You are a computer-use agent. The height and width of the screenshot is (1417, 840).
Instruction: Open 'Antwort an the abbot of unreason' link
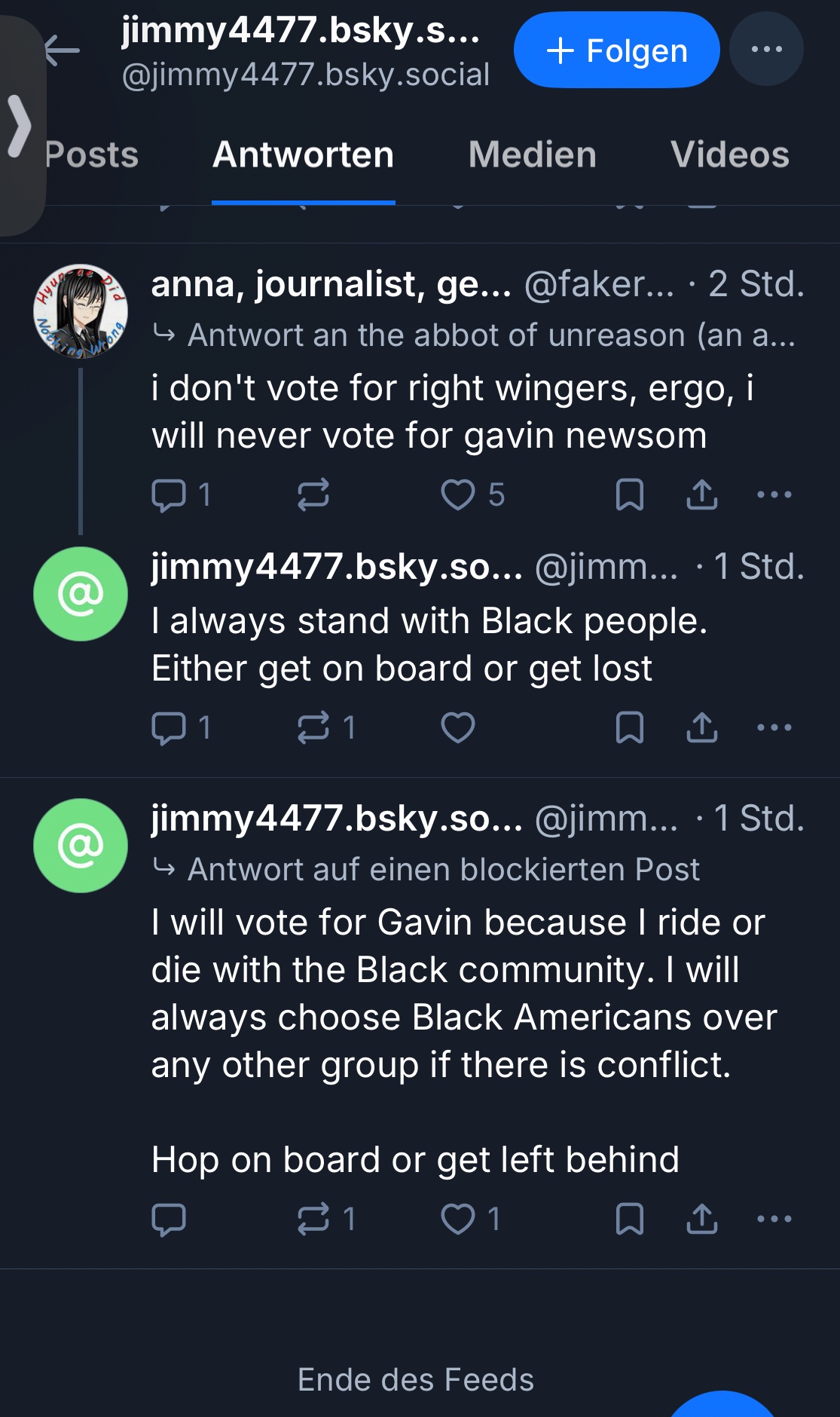click(490, 335)
